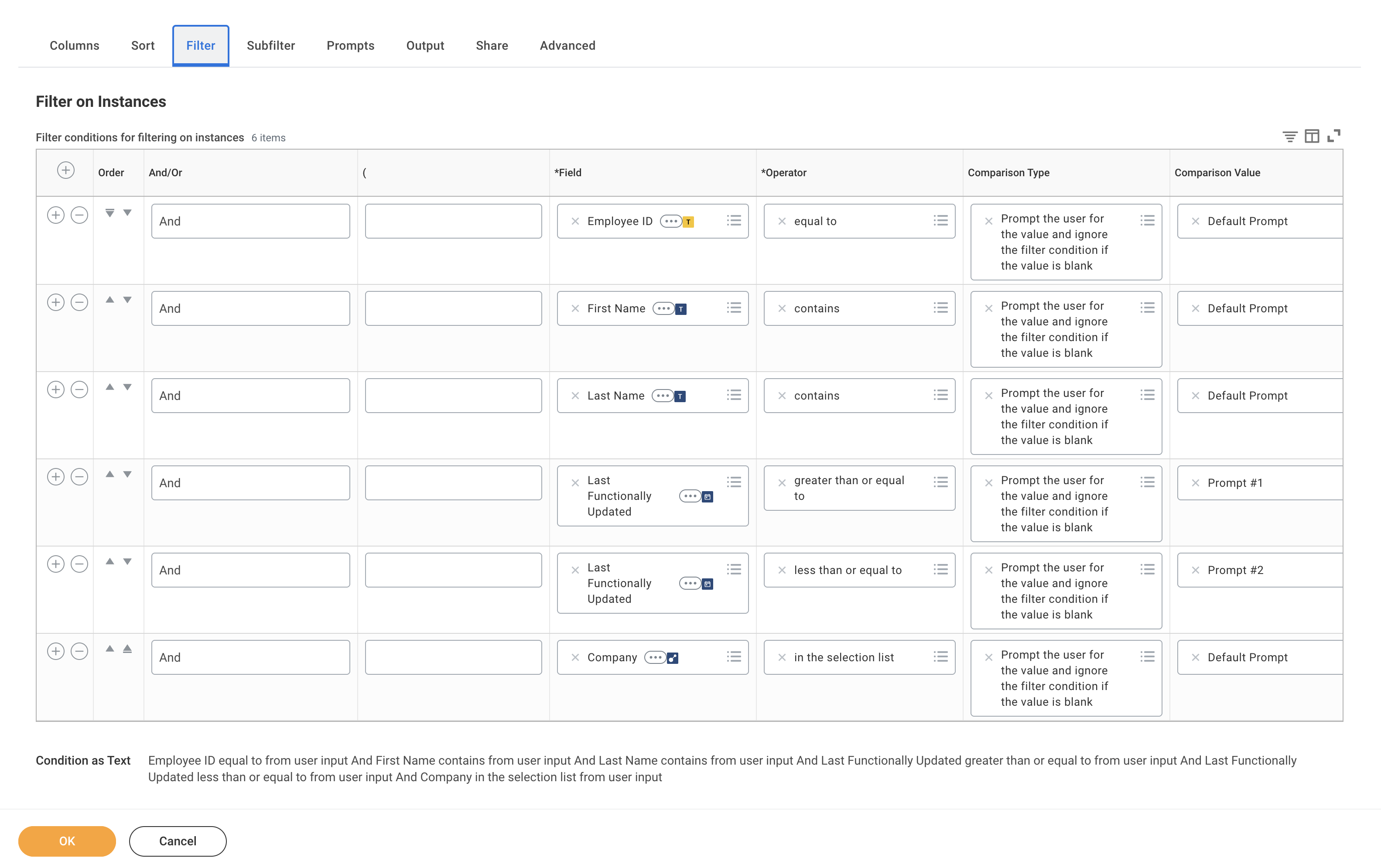Remove the Company filter row
The image size is (1381, 868).
coord(79,651)
